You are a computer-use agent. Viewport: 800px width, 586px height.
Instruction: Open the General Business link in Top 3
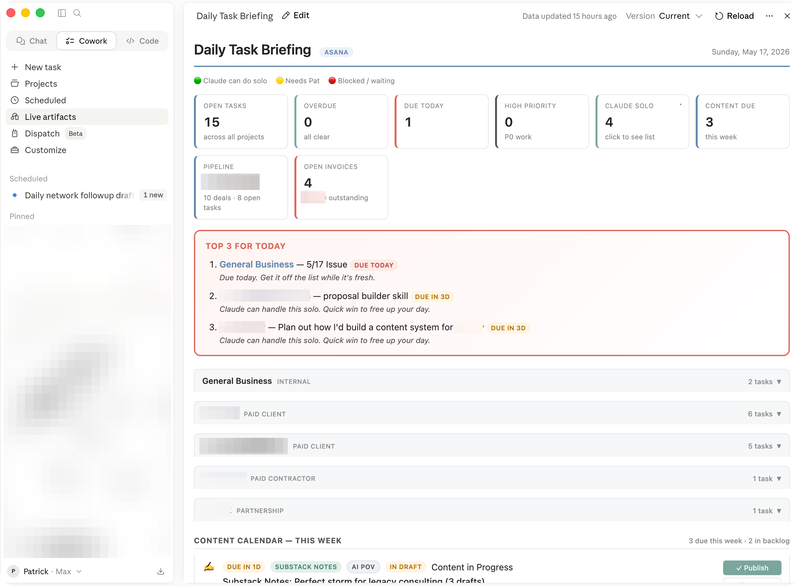256,264
